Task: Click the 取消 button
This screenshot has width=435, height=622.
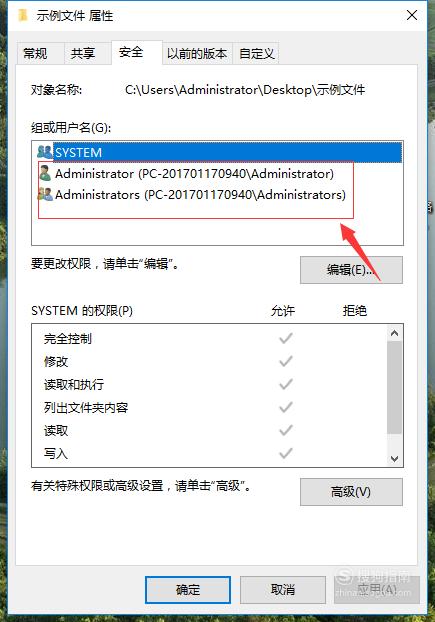Action: point(283,590)
